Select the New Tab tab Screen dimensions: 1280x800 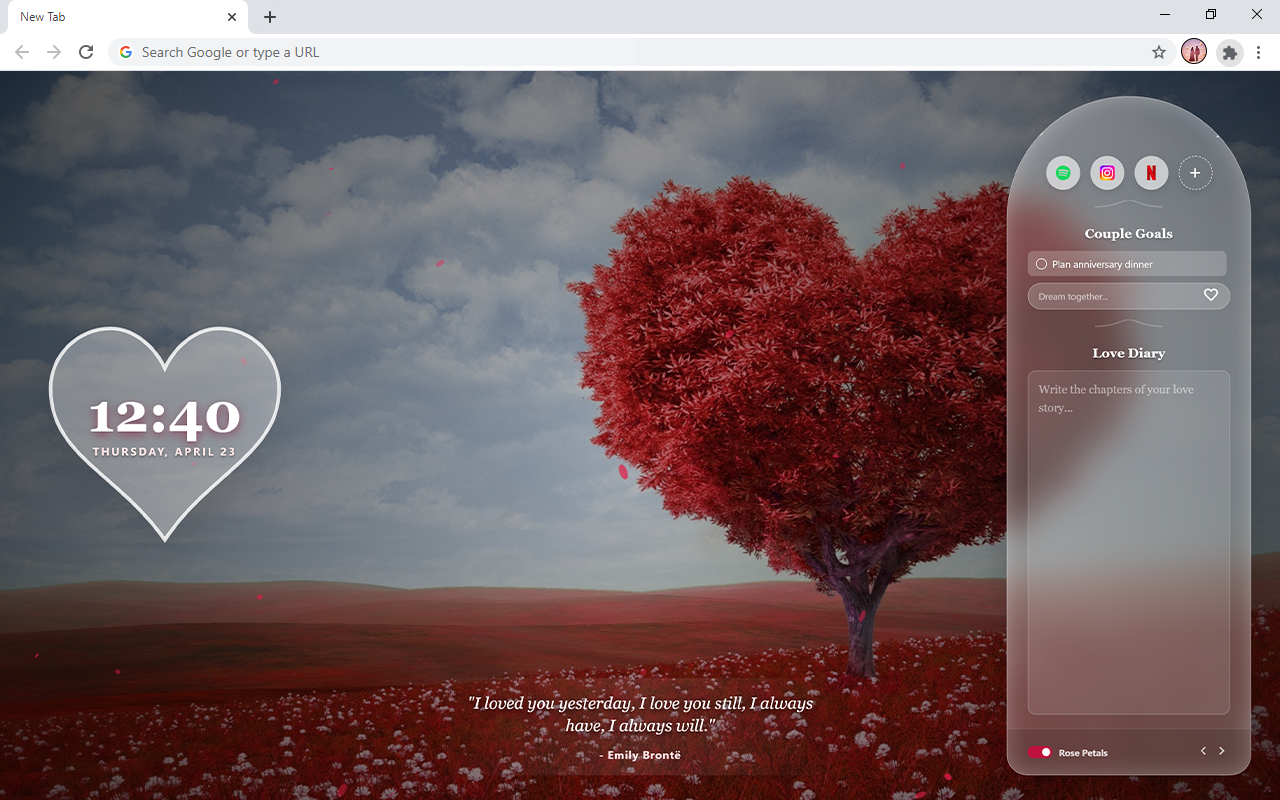[x=110, y=17]
